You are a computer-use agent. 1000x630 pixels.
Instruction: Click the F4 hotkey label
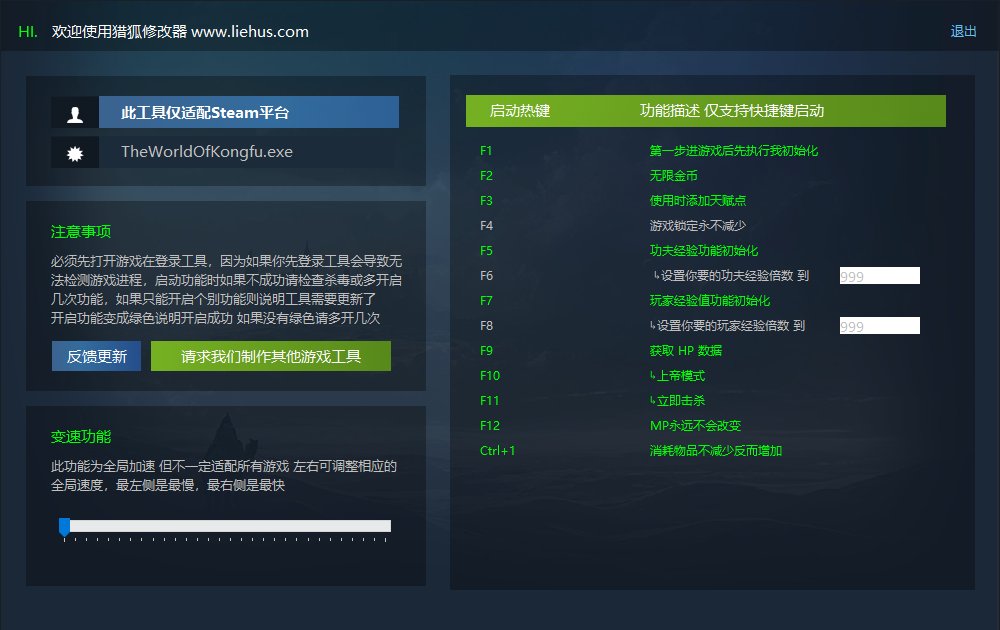coord(487,225)
